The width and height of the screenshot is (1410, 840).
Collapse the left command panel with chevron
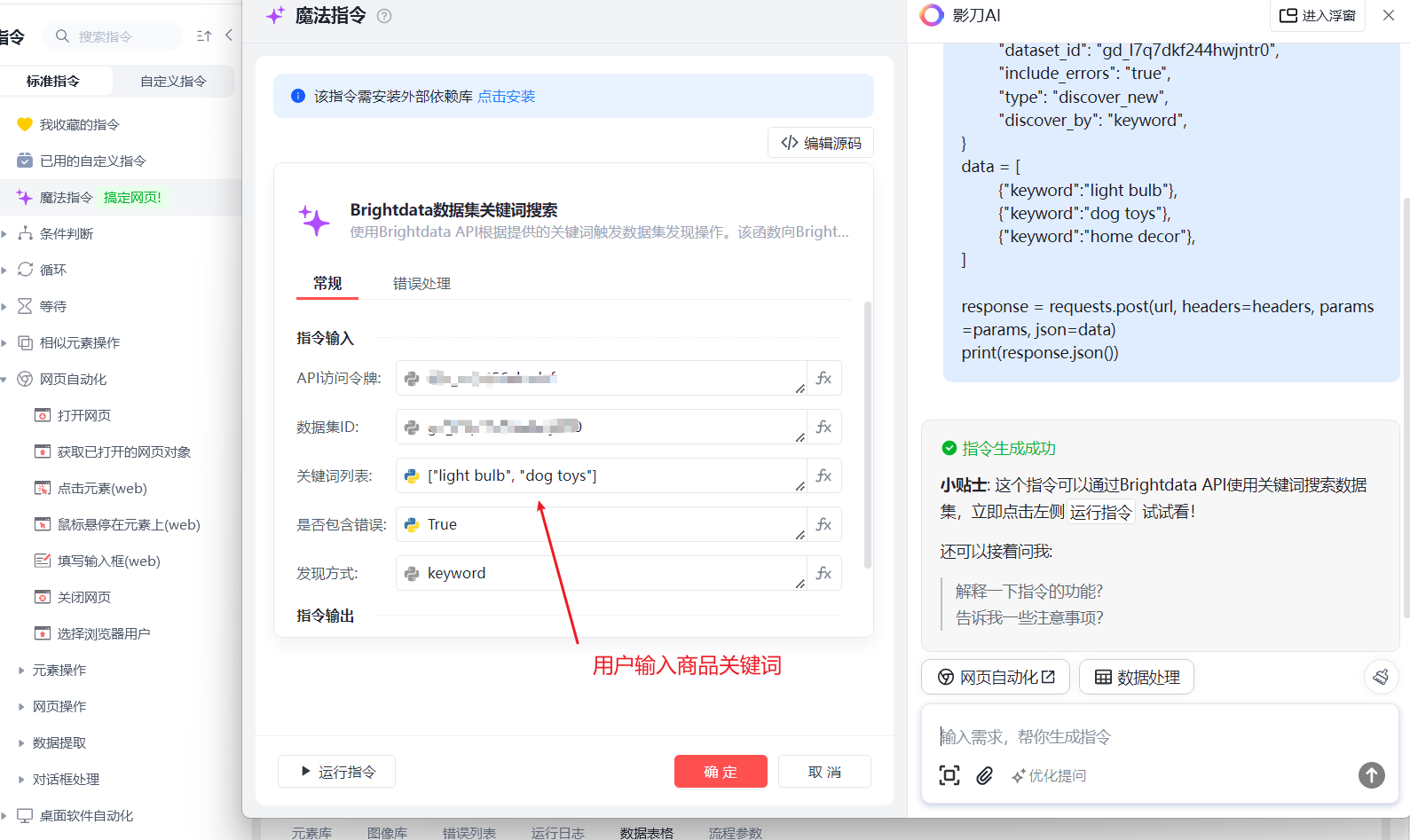click(229, 35)
